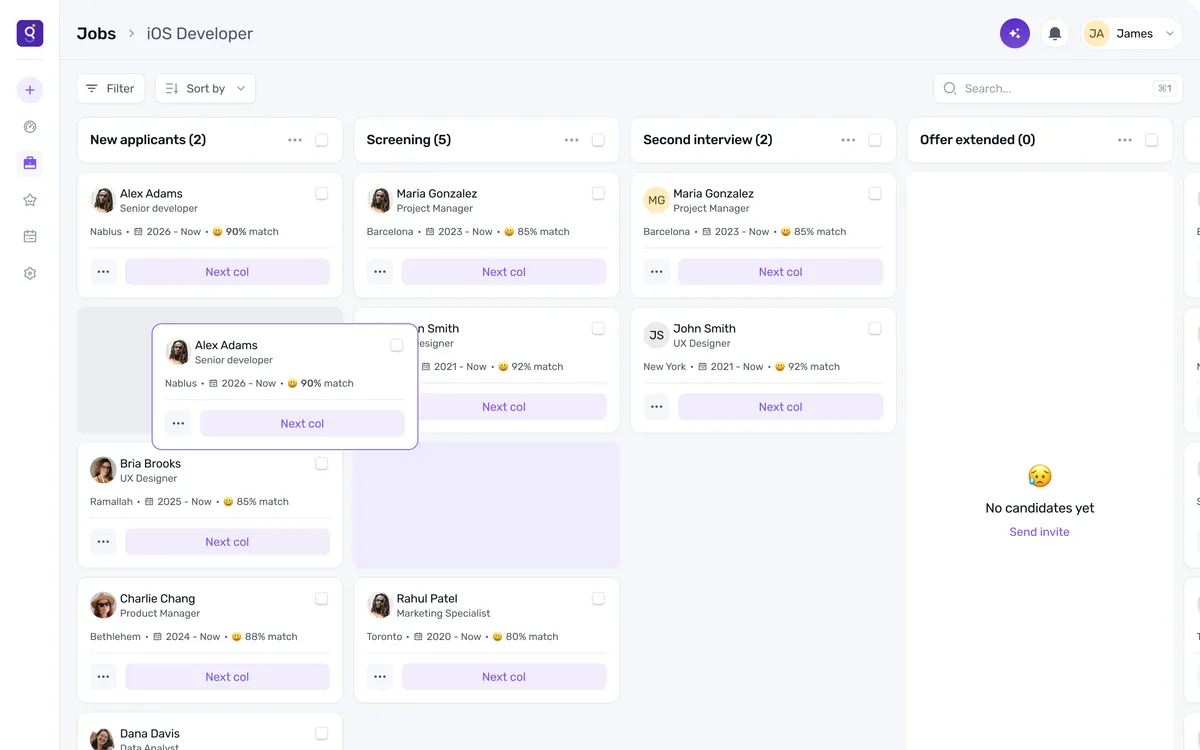
Task: Click the purple plus icon in sidebar
Action: (x=30, y=90)
